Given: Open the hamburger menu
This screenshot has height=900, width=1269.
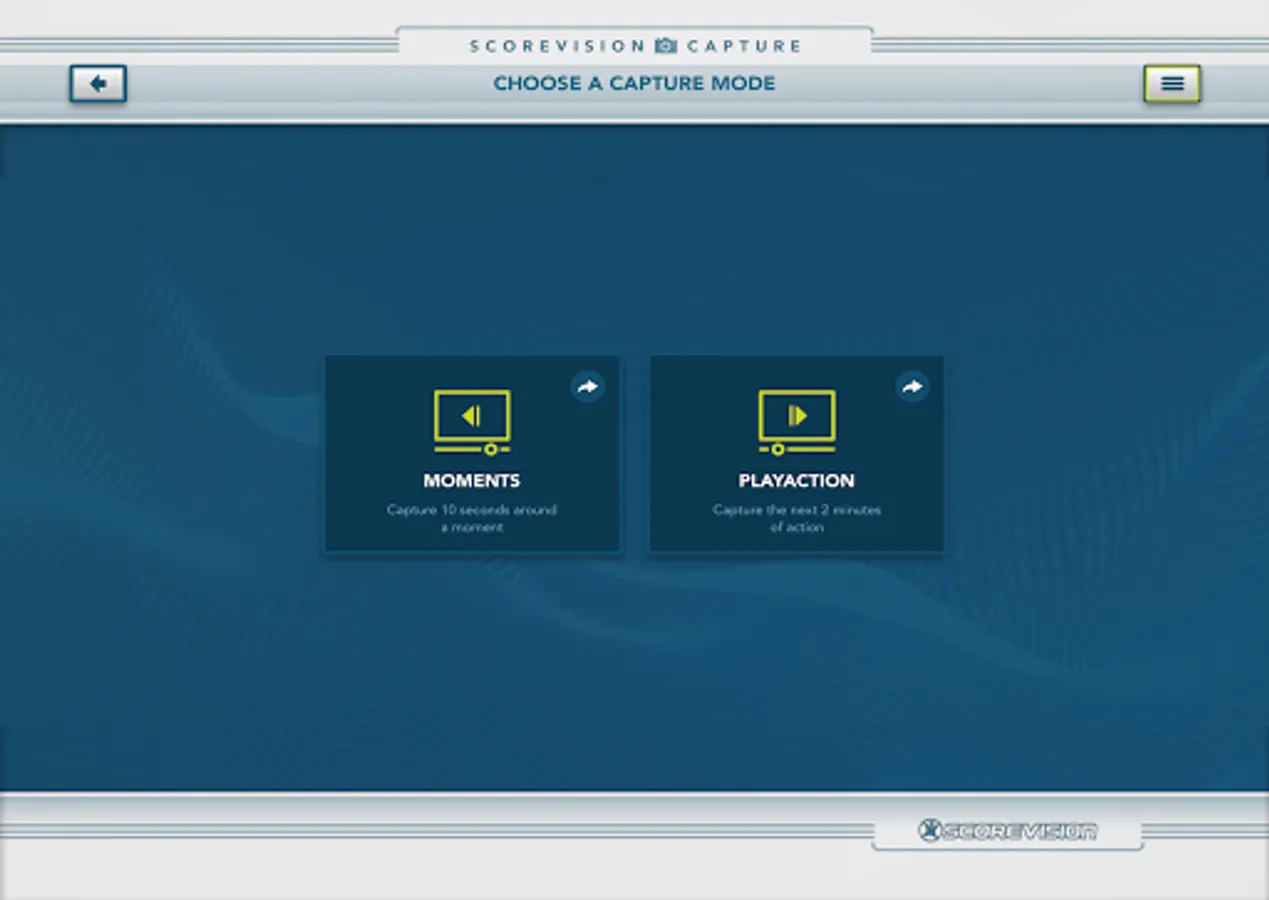Looking at the screenshot, I should pyautogui.click(x=1172, y=84).
